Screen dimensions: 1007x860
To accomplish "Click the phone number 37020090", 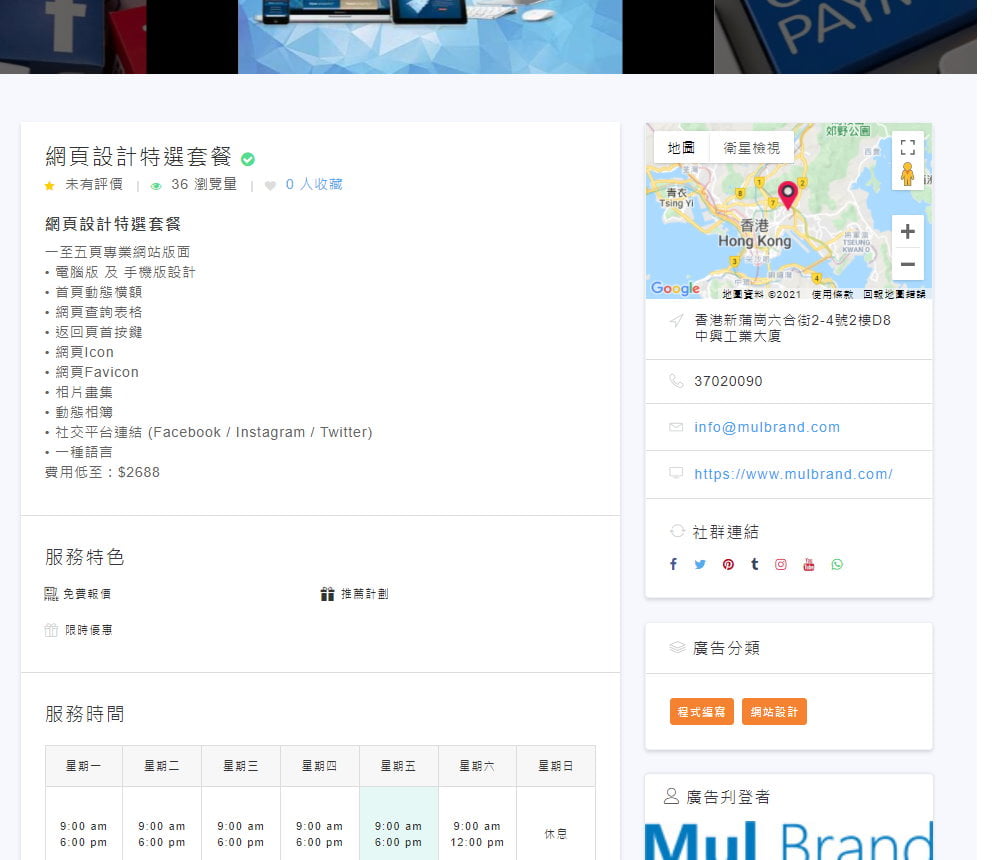I will [x=728, y=382].
